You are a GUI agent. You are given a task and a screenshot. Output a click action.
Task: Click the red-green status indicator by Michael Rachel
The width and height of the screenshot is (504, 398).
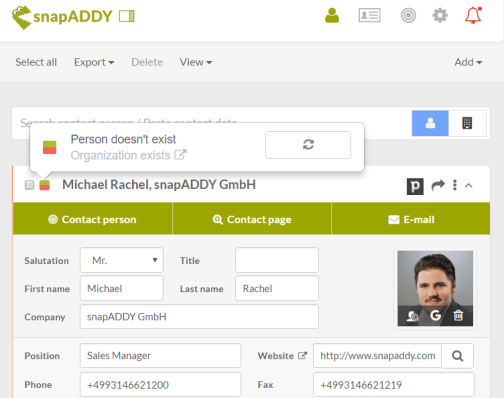point(45,185)
